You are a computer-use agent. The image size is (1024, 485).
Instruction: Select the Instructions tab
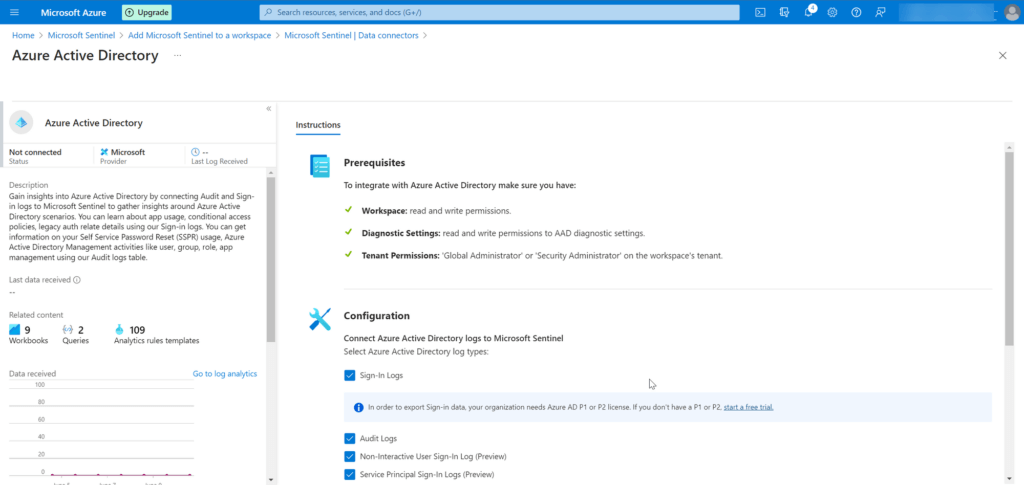point(318,125)
